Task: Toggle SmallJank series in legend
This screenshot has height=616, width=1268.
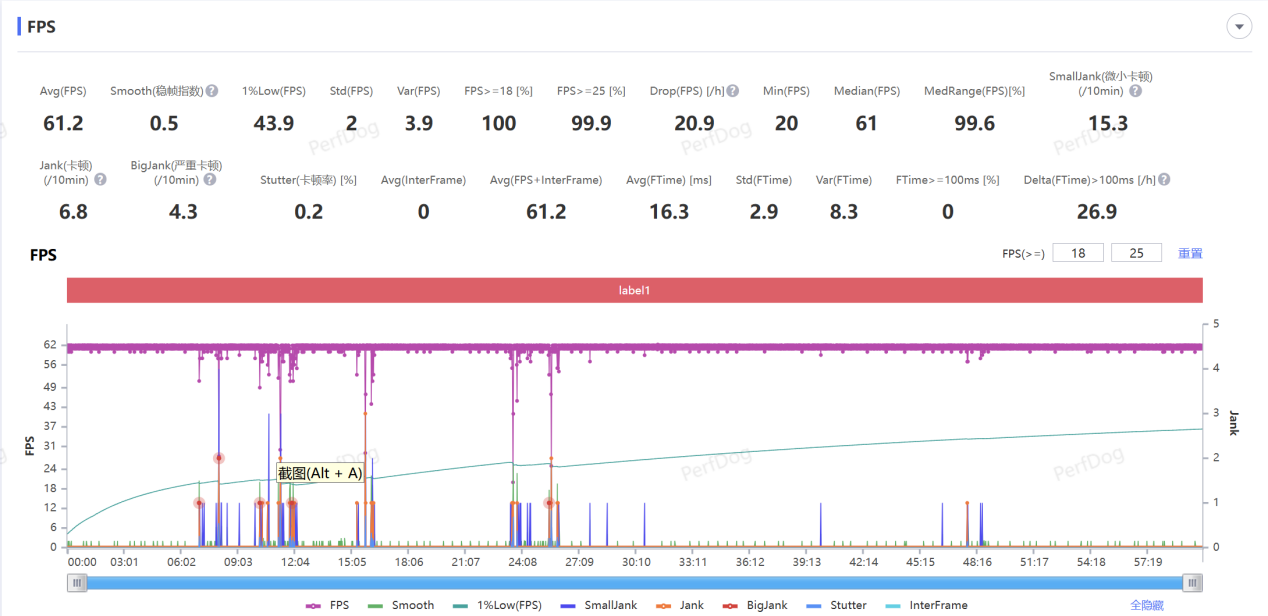Action: point(599,605)
